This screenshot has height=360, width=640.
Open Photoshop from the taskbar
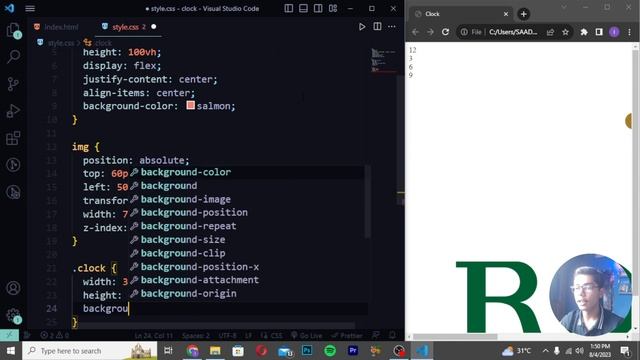[307, 351]
